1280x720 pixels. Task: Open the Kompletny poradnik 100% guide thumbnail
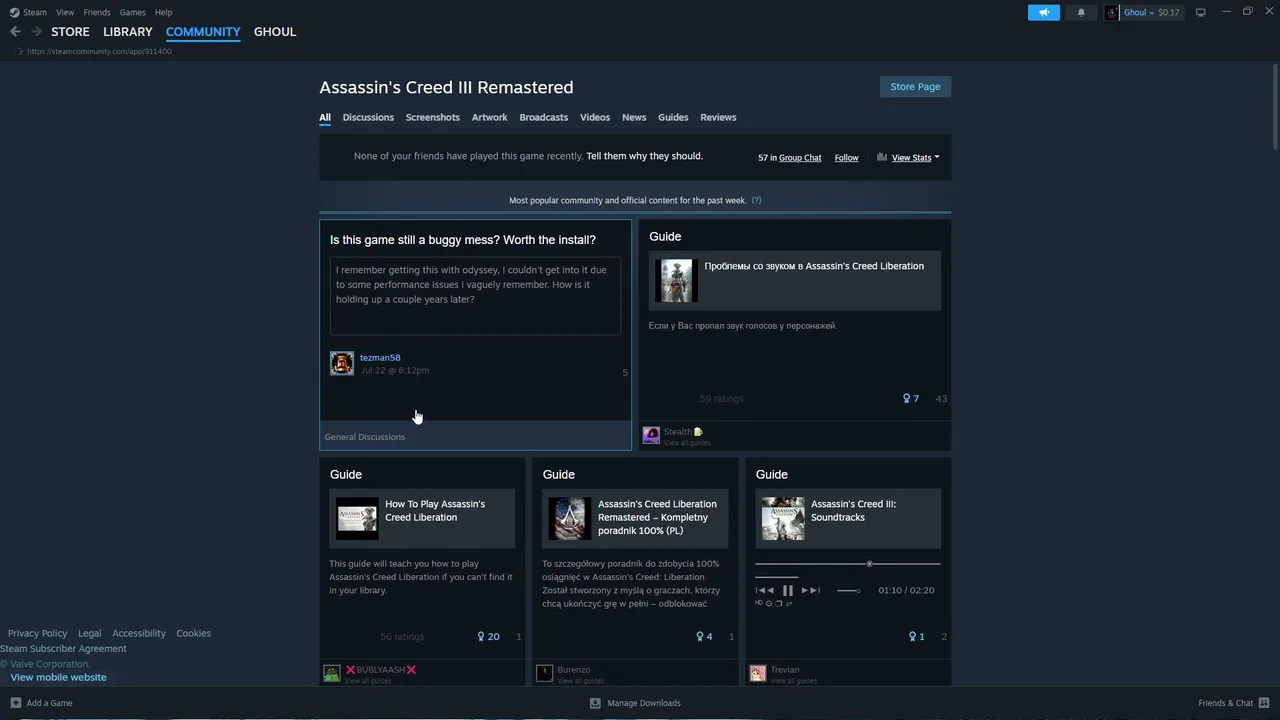570,518
